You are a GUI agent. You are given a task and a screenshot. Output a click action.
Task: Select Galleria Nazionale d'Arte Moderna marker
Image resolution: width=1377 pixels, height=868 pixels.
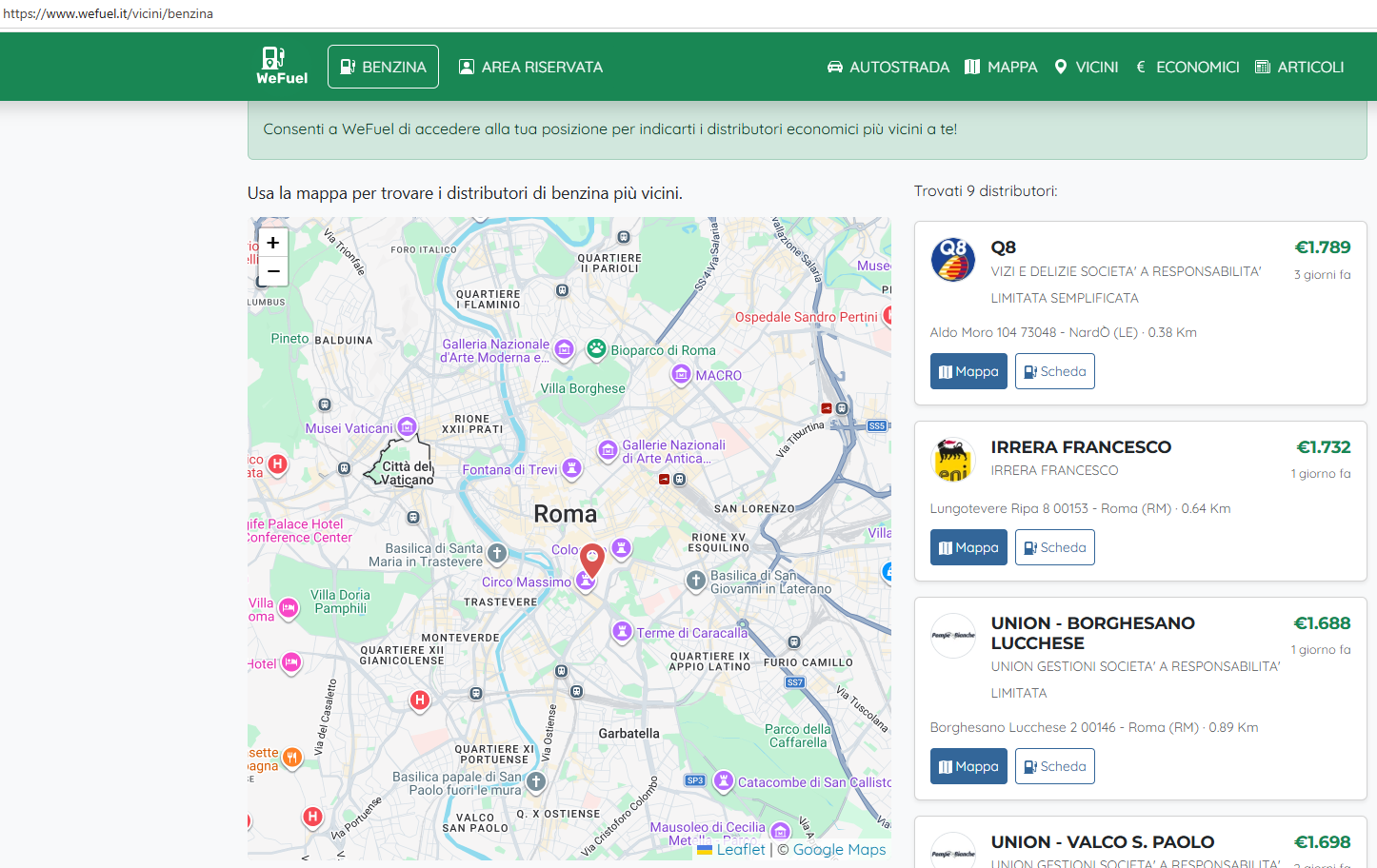pos(564,350)
